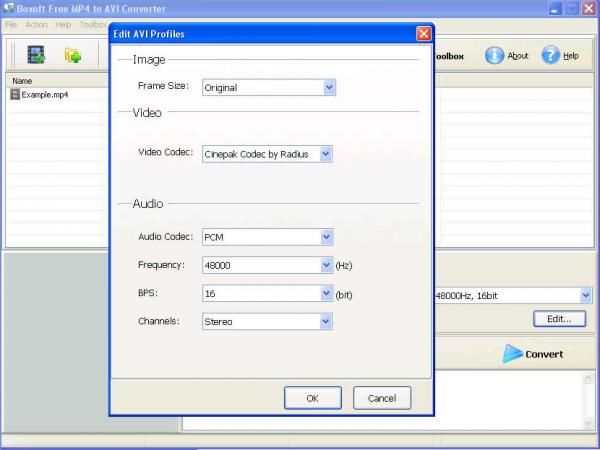Select the Example.mp4 file icon

tap(15, 94)
